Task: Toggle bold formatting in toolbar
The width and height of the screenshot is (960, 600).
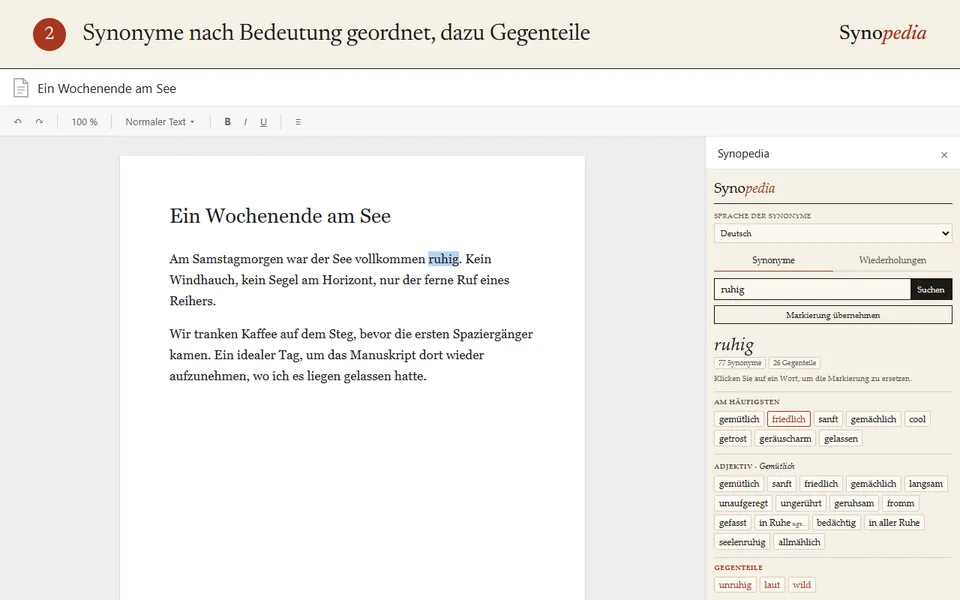Action: [x=227, y=122]
